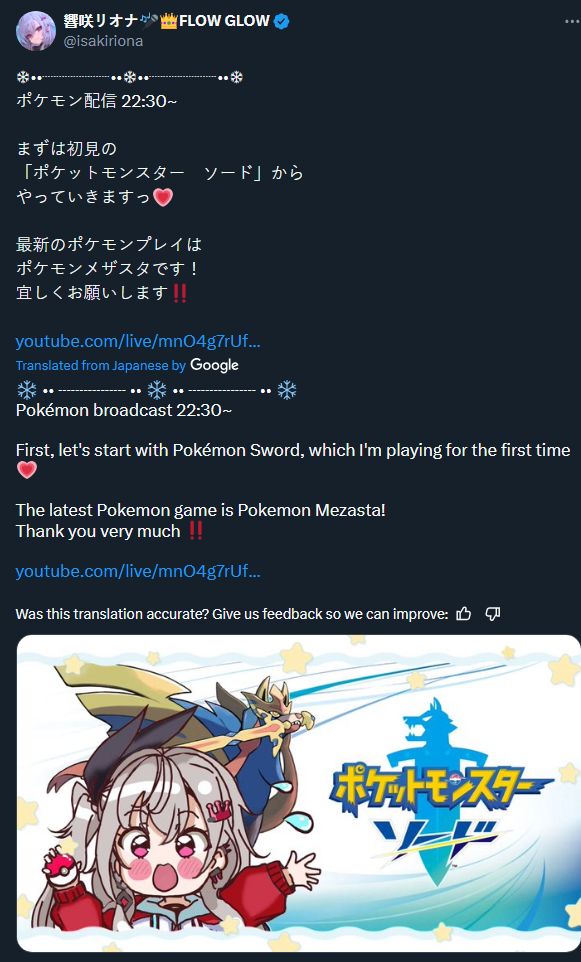This screenshot has height=962, width=581.
Task: Open the YouTube live link under English translation
Action: click(x=138, y=571)
